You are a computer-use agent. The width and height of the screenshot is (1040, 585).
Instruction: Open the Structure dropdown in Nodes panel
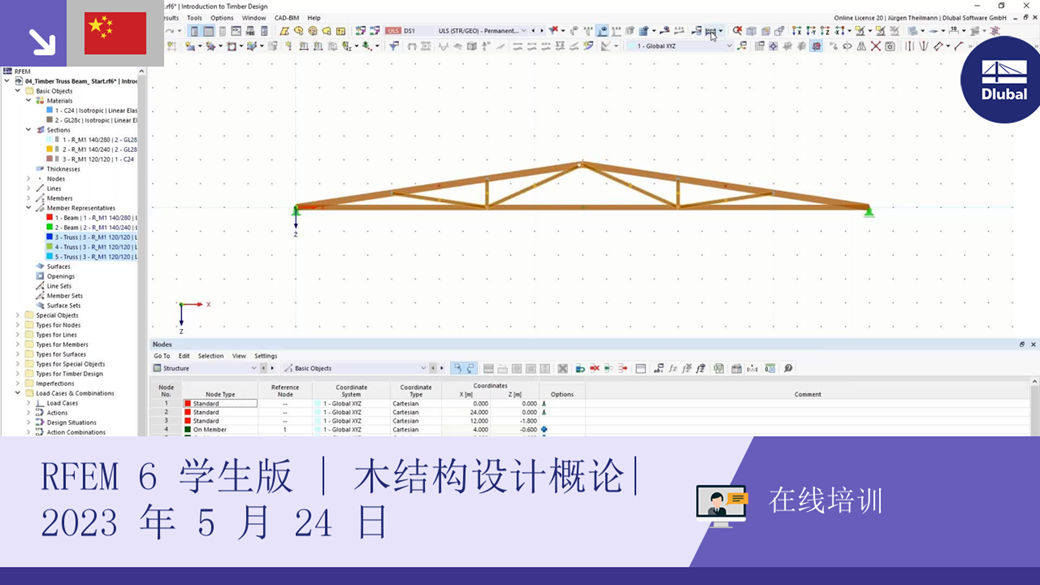click(x=253, y=368)
